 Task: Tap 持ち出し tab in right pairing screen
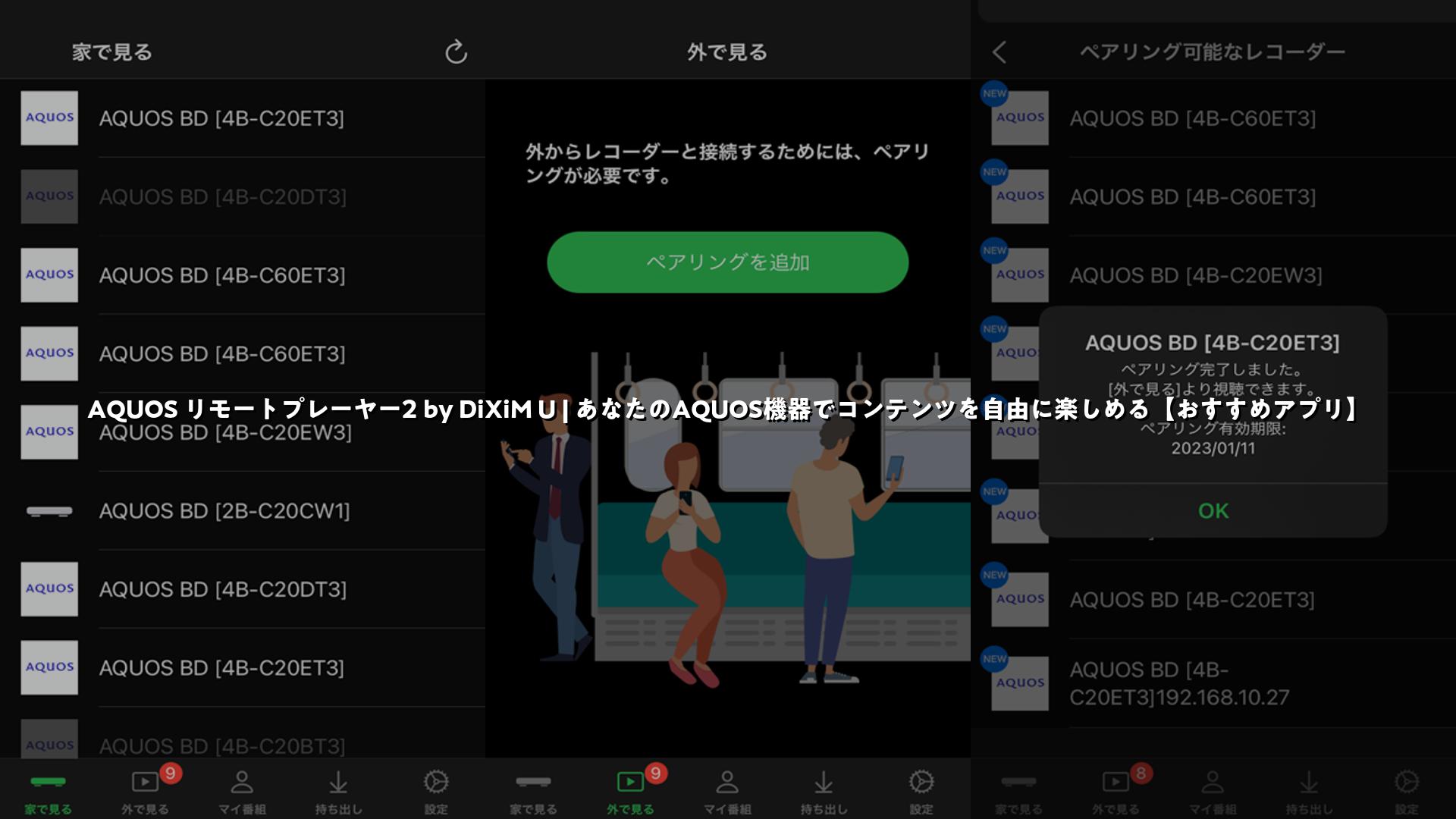[x=1310, y=792]
